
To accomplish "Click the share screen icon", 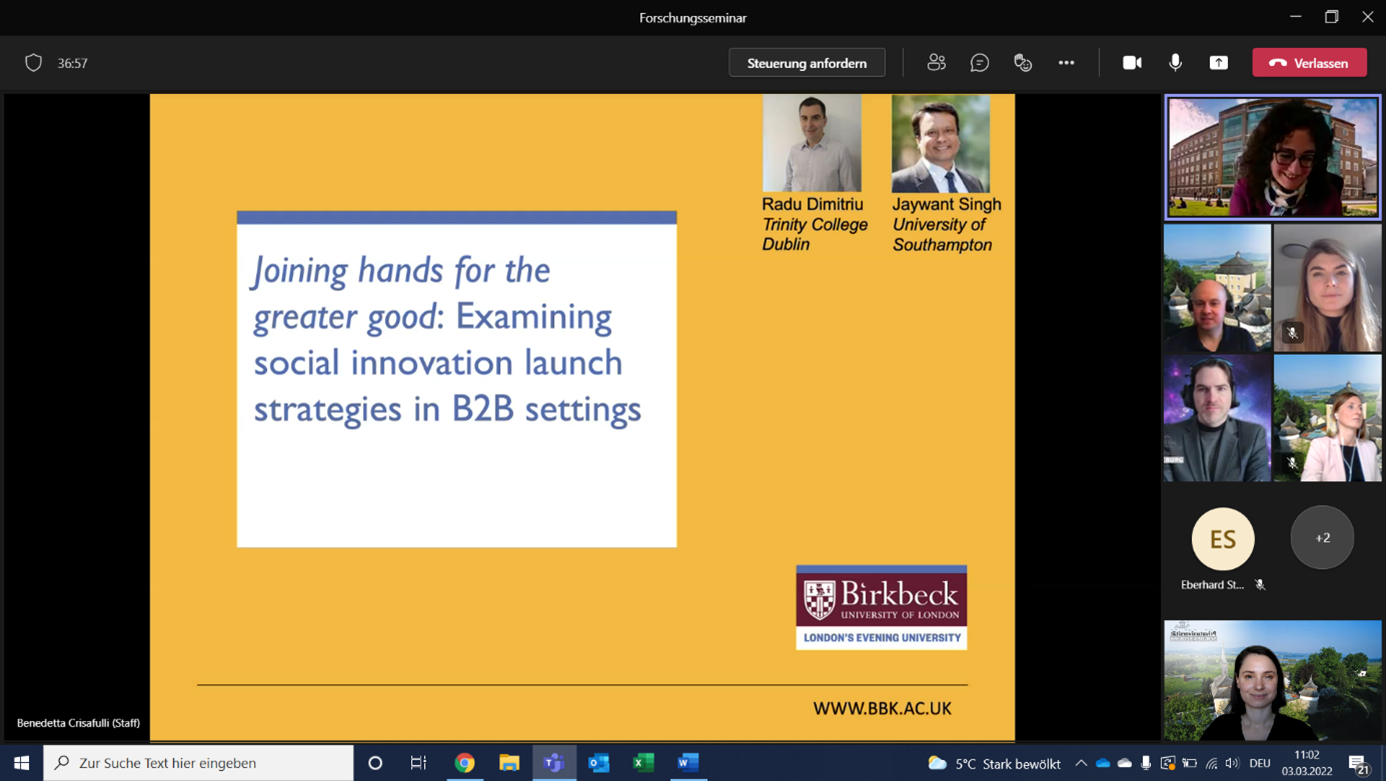I will (1218, 63).
